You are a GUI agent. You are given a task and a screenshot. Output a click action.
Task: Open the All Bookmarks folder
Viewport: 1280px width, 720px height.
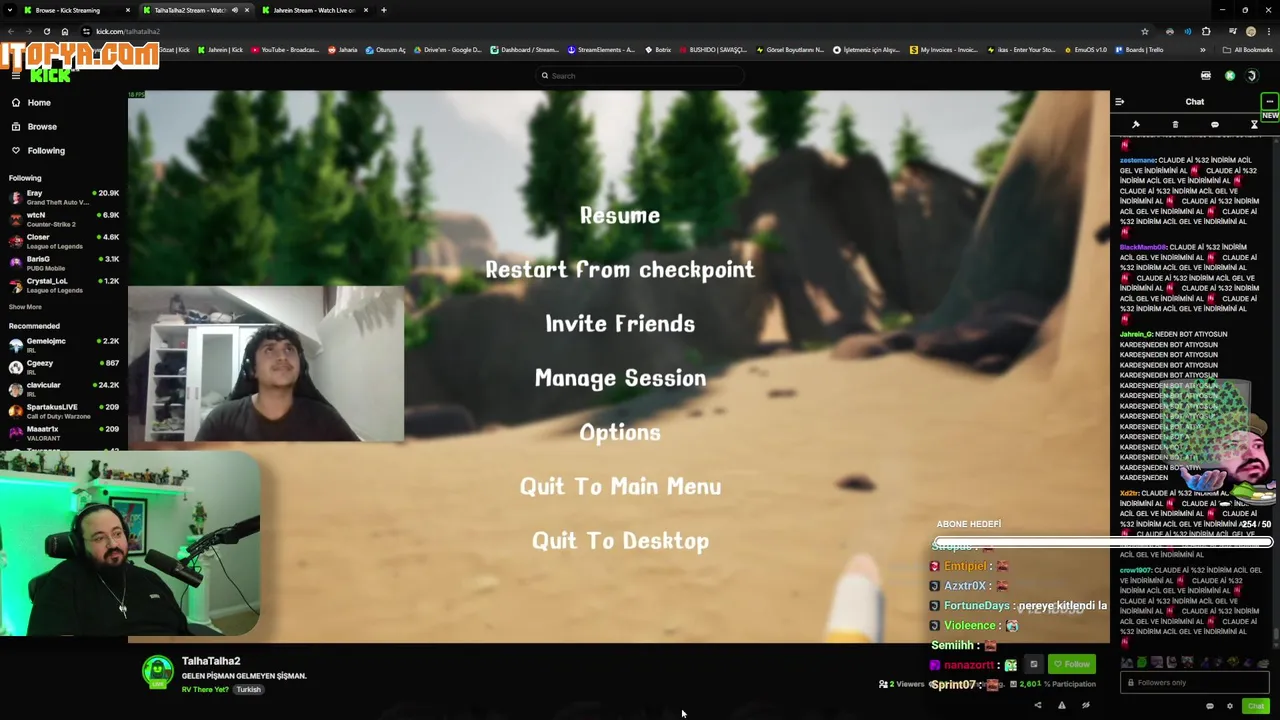[x=1248, y=50]
